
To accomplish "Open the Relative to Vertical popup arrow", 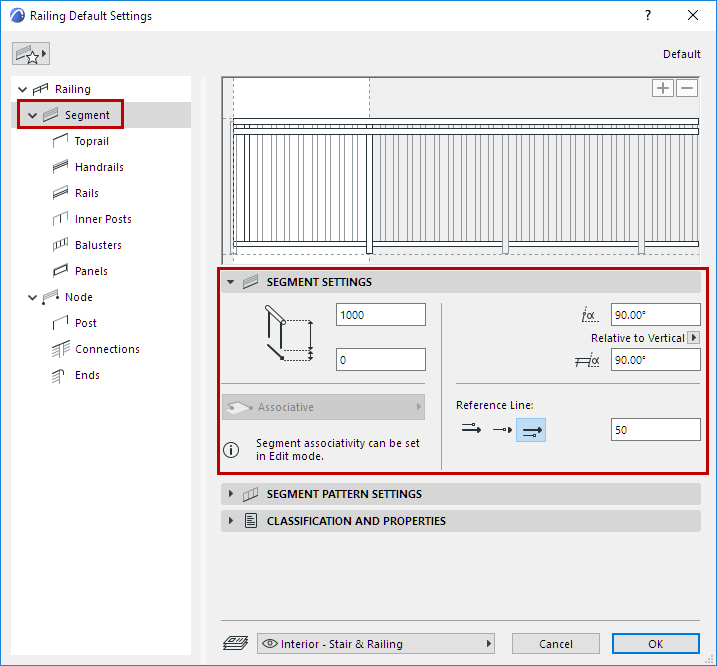I will tap(693, 338).
